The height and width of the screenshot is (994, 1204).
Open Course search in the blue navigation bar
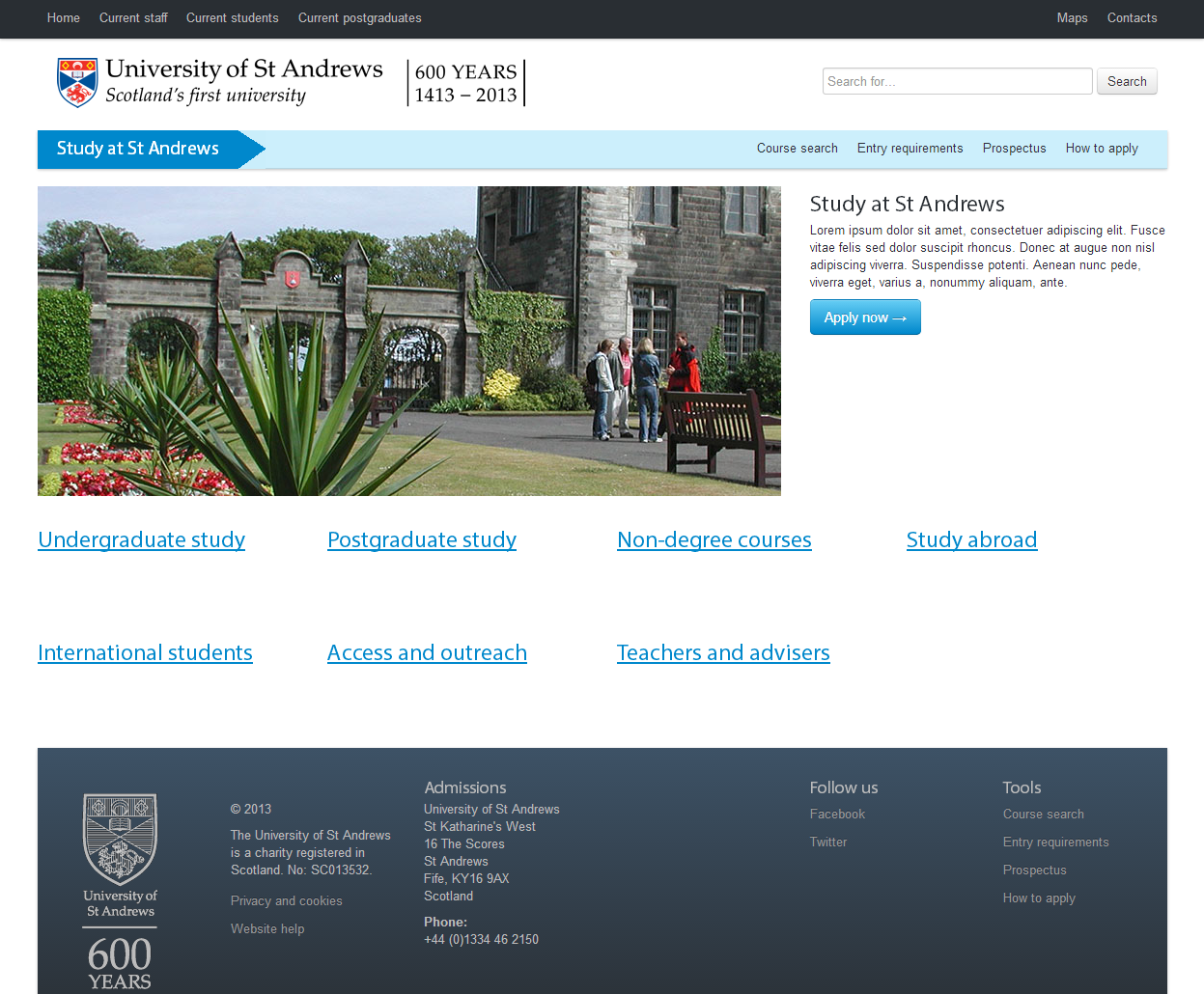pos(798,149)
